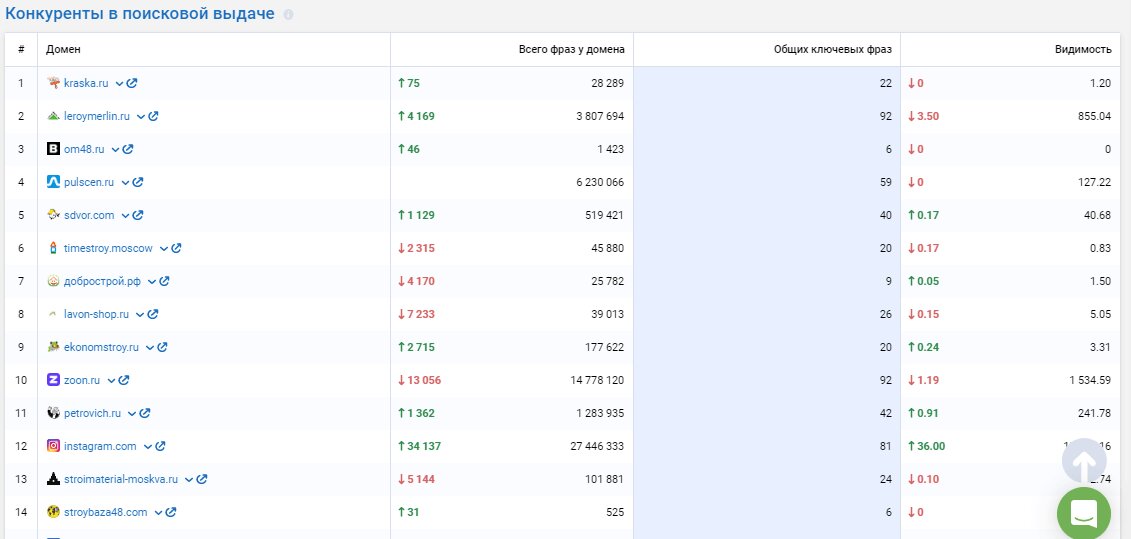Viewport: 1131px width, 539px height.
Task: Open external link icon for petrovich.ru
Action: (x=145, y=413)
